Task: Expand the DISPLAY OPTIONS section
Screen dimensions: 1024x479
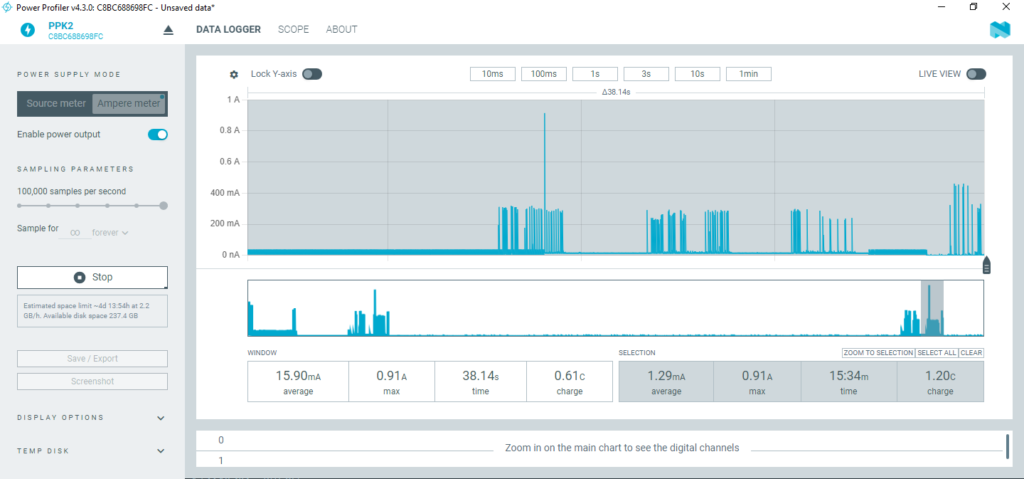Action: click(x=92, y=418)
